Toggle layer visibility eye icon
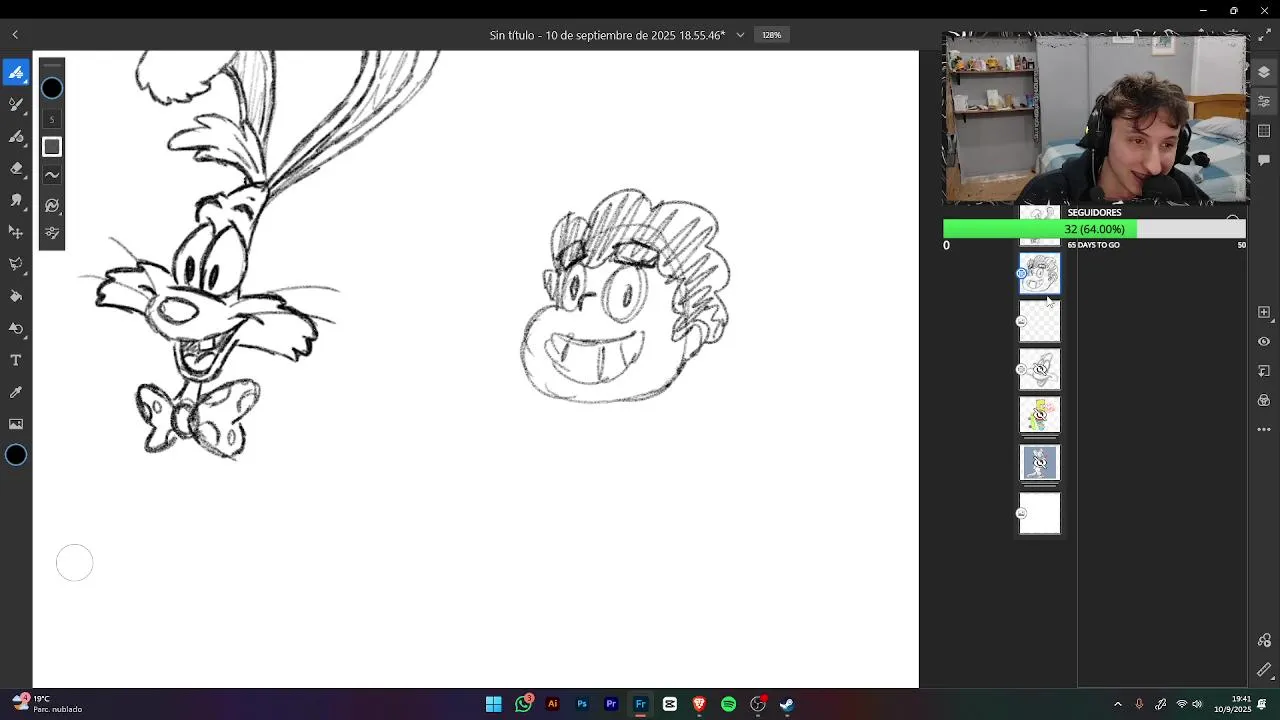This screenshot has width=1280, height=720. click(x=1264, y=342)
